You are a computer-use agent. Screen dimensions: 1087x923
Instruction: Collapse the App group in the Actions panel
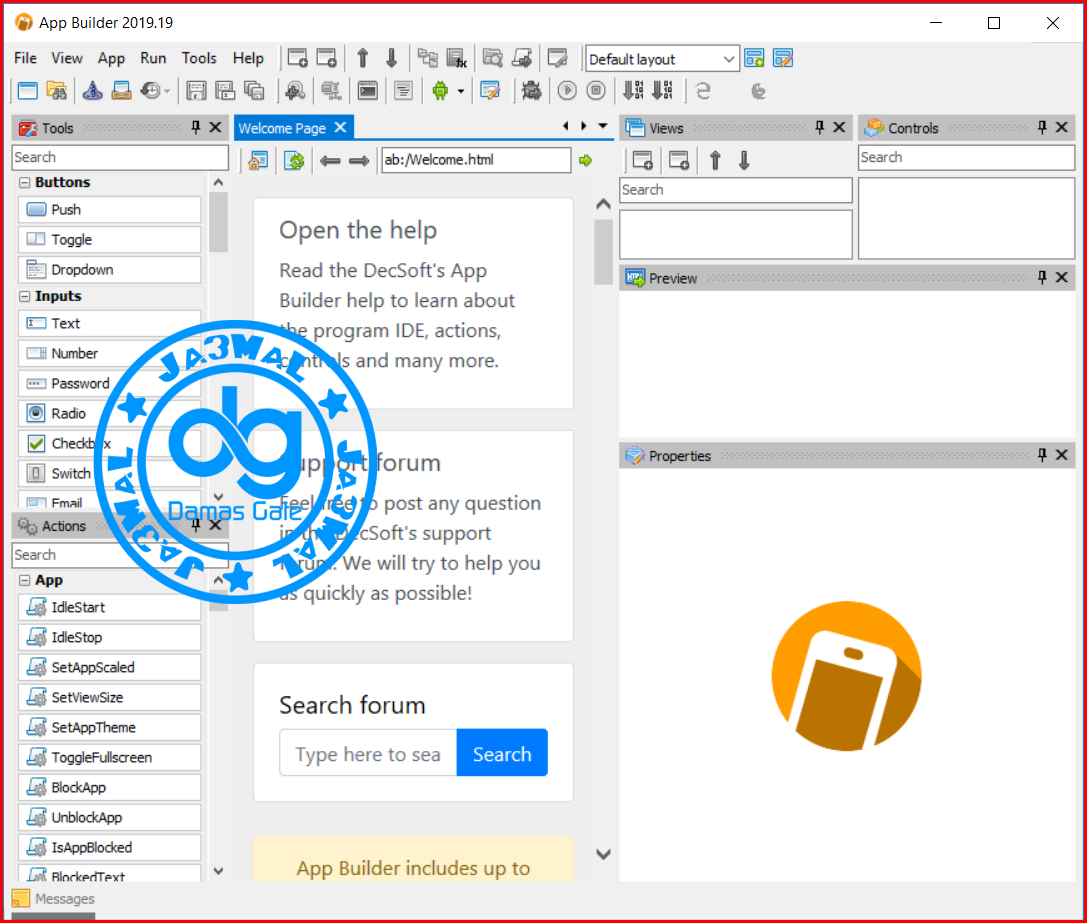tap(25, 580)
